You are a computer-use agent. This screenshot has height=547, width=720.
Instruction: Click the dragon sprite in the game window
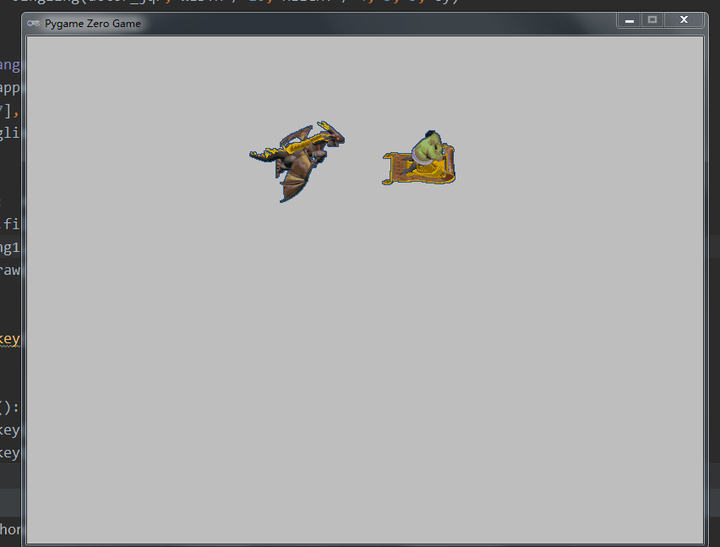tap(297, 161)
